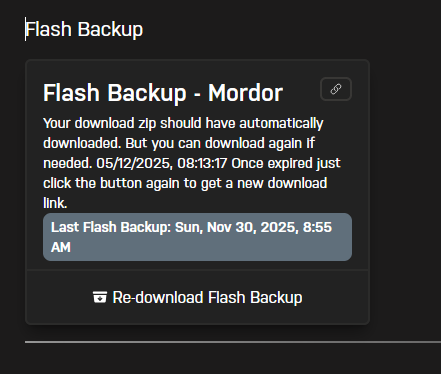Viewport: 441px width, 374px height.
Task: Click the word 'Mordor' in the title
Action: point(246,93)
